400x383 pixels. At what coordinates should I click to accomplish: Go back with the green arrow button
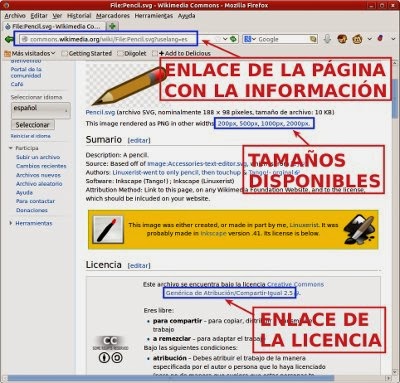pos(8,39)
